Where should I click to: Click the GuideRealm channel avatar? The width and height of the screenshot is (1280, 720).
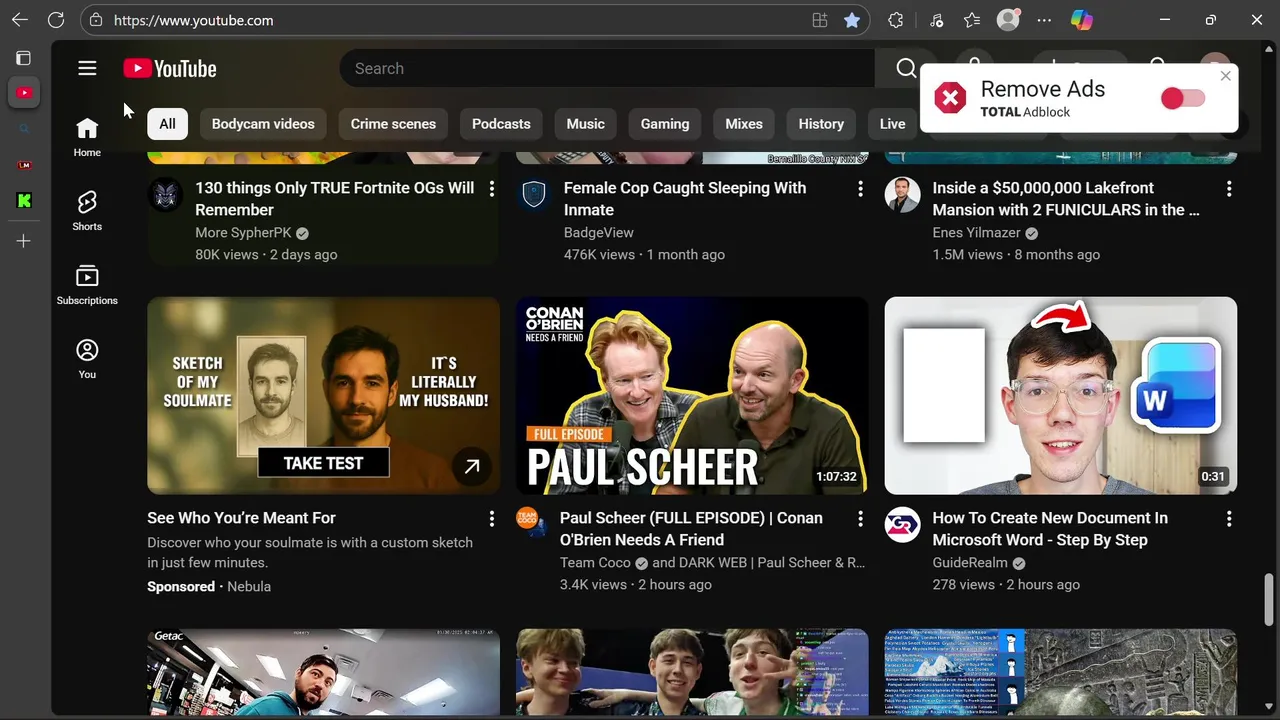[902, 524]
